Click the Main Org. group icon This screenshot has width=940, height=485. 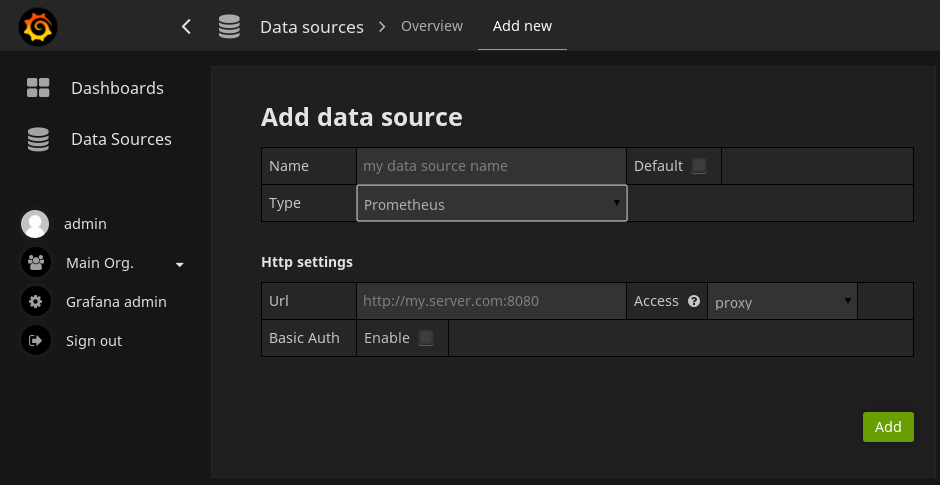coord(35,263)
